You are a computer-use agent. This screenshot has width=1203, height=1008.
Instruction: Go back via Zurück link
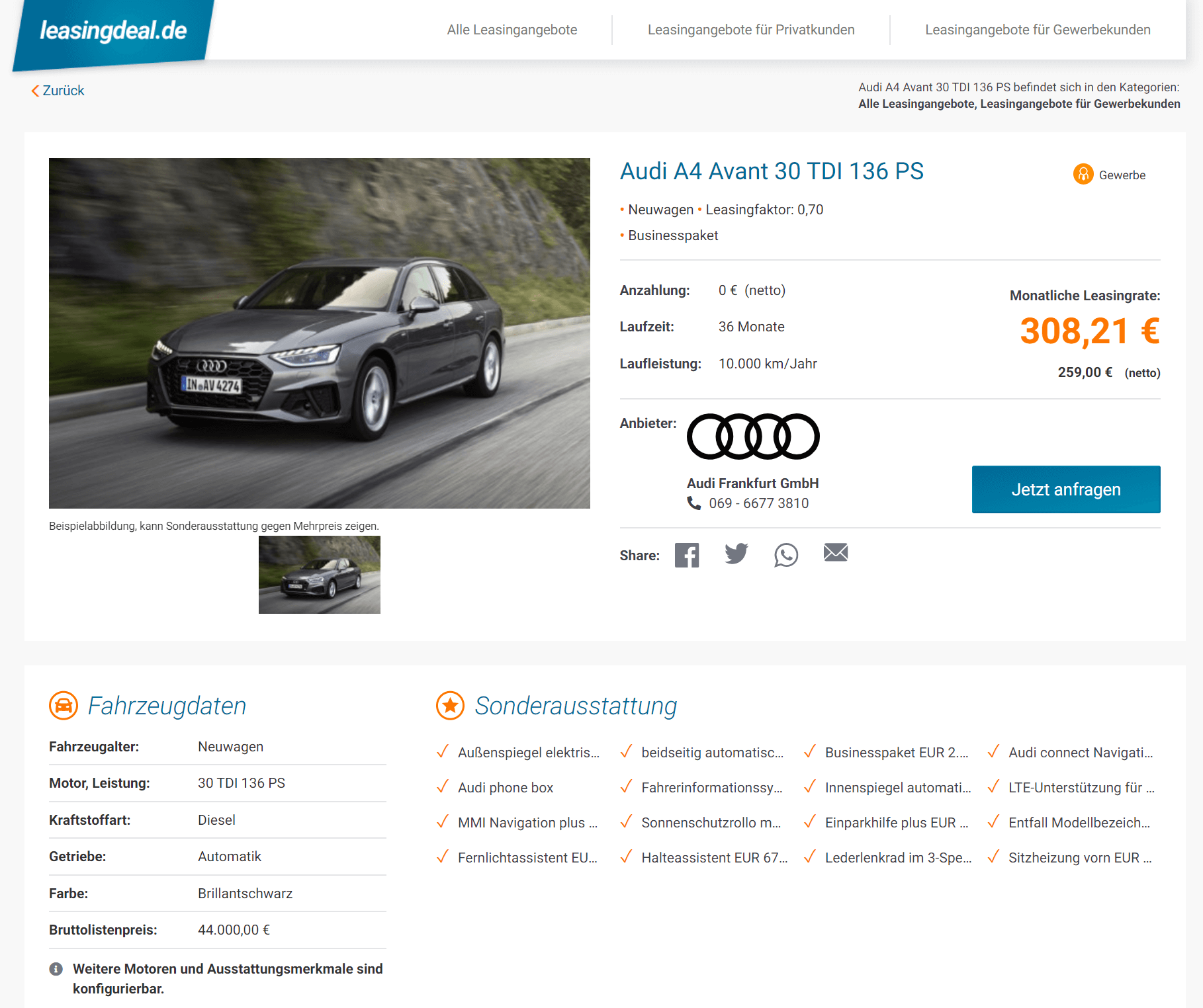tap(58, 91)
